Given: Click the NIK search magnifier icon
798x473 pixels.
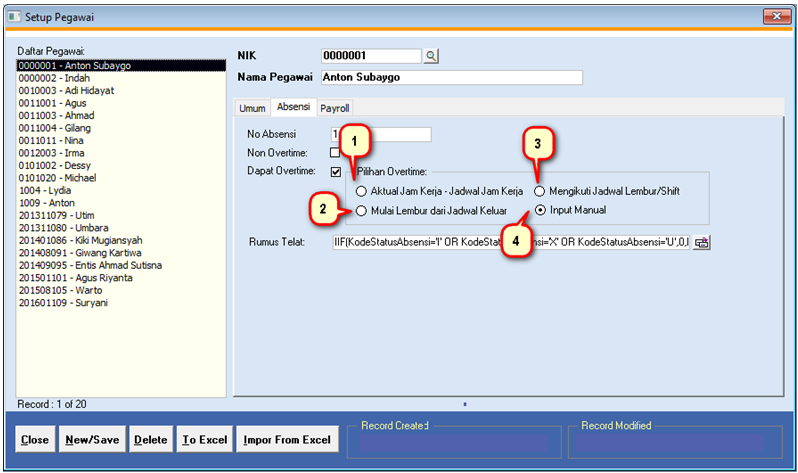Looking at the screenshot, I should 431,56.
